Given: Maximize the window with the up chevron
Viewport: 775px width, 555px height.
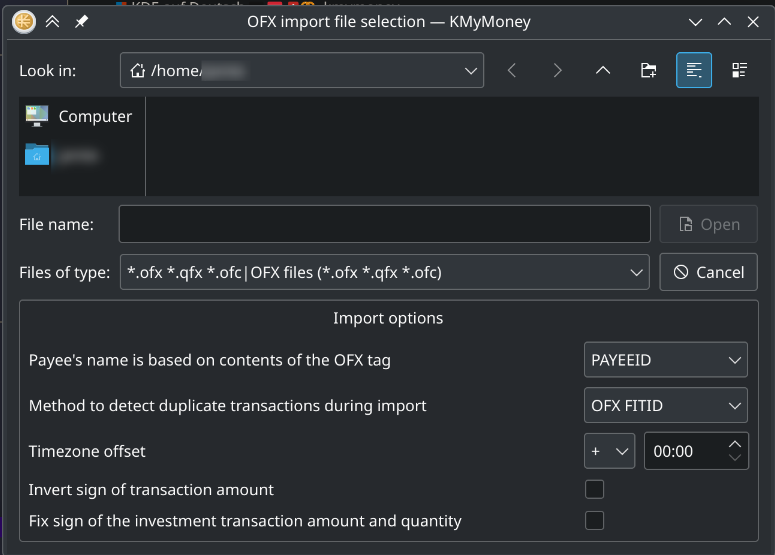Looking at the screenshot, I should [724, 22].
